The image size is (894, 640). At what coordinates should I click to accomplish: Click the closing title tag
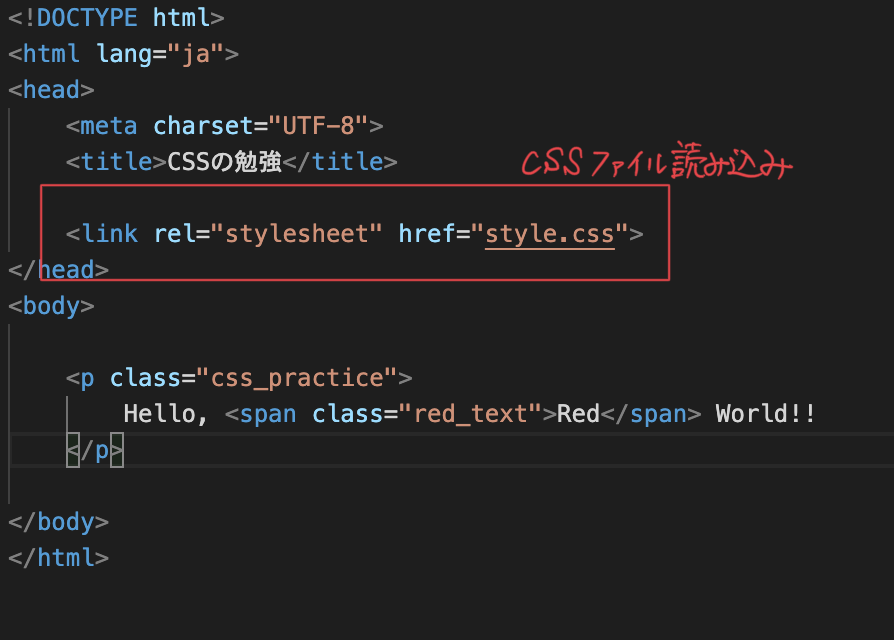tap(340, 162)
